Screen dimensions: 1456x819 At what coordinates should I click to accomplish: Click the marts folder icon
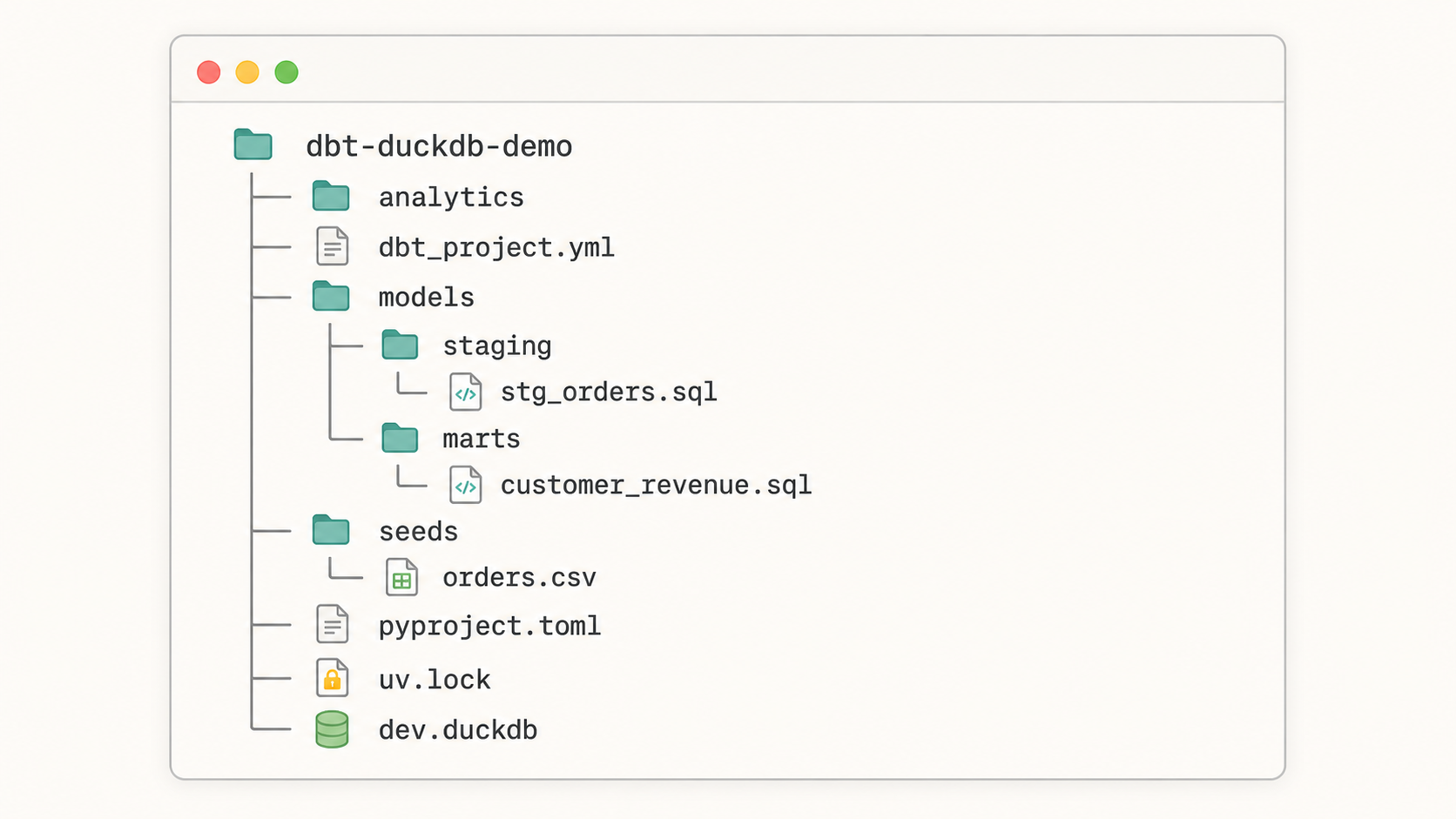click(400, 438)
